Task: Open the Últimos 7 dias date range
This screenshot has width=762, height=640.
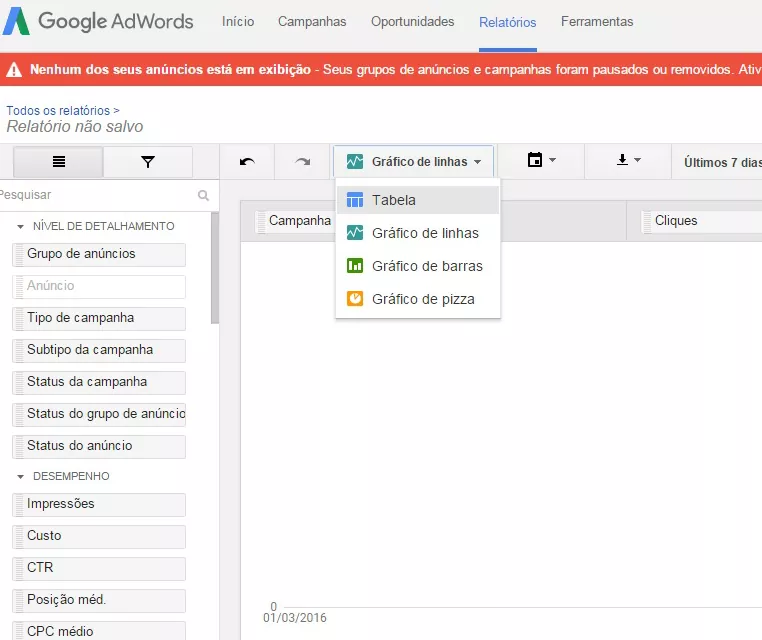Action: (722, 162)
